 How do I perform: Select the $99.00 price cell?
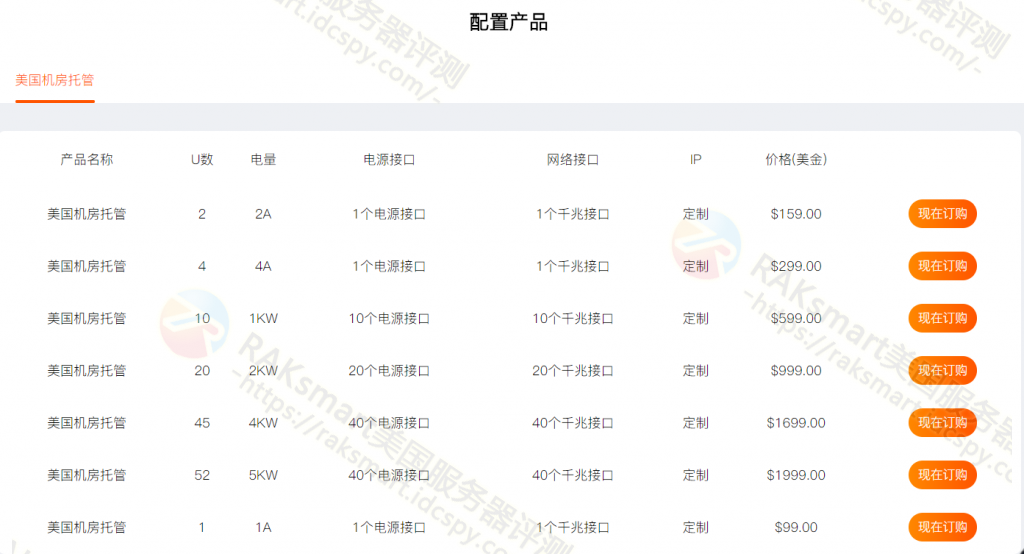(x=796, y=527)
